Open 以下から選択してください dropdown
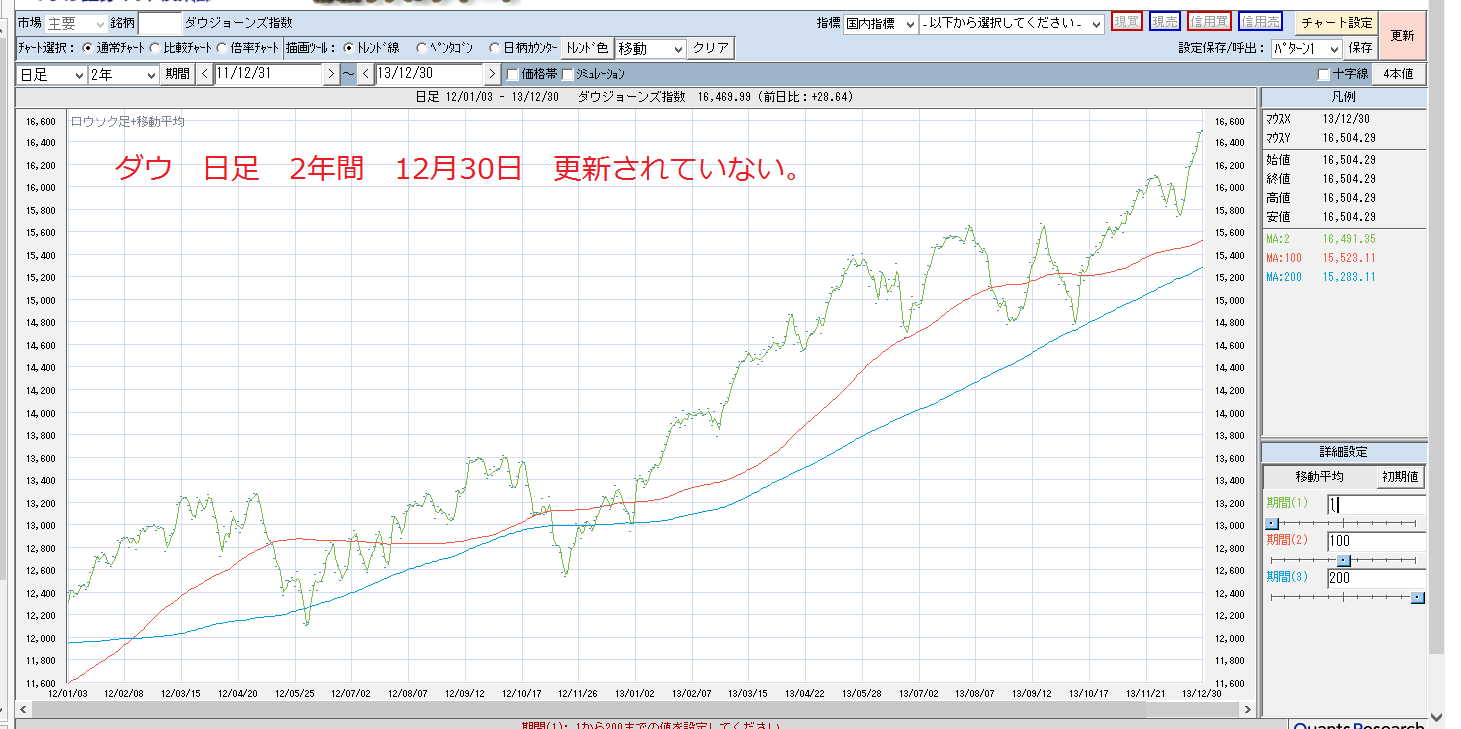The image size is (1461, 729). click(x=1012, y=23)
